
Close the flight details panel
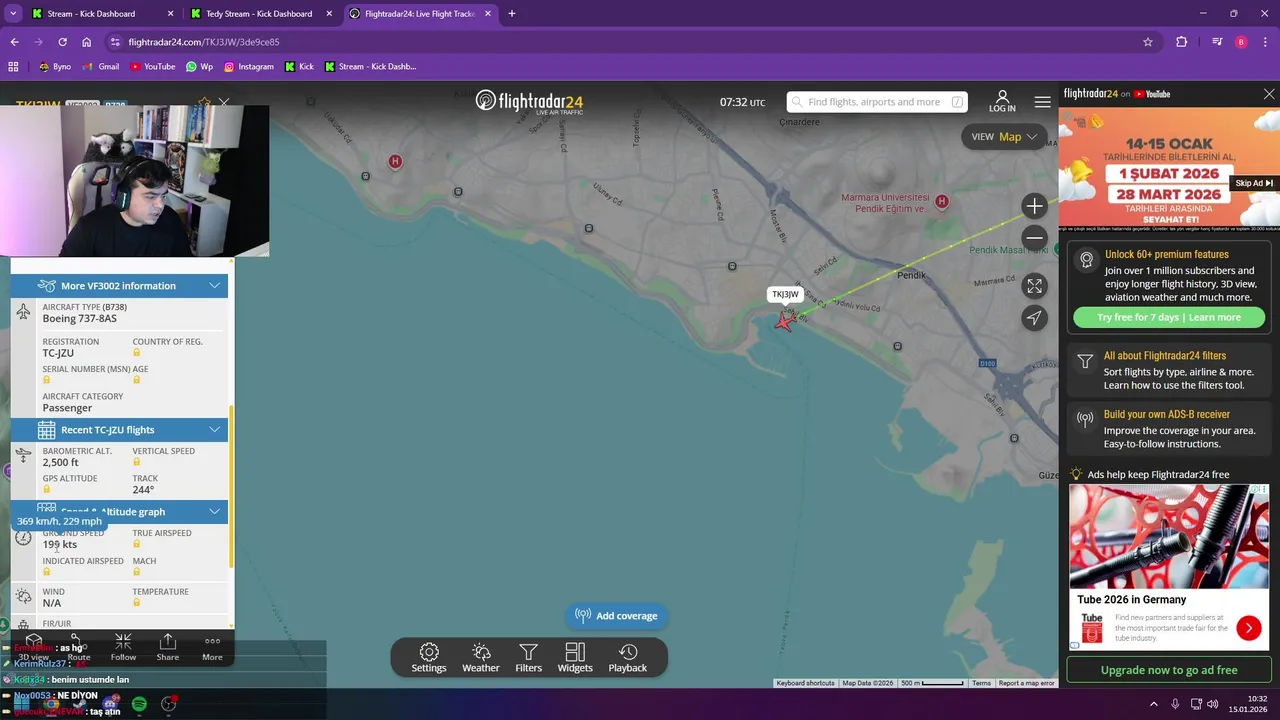click(224, 102)
